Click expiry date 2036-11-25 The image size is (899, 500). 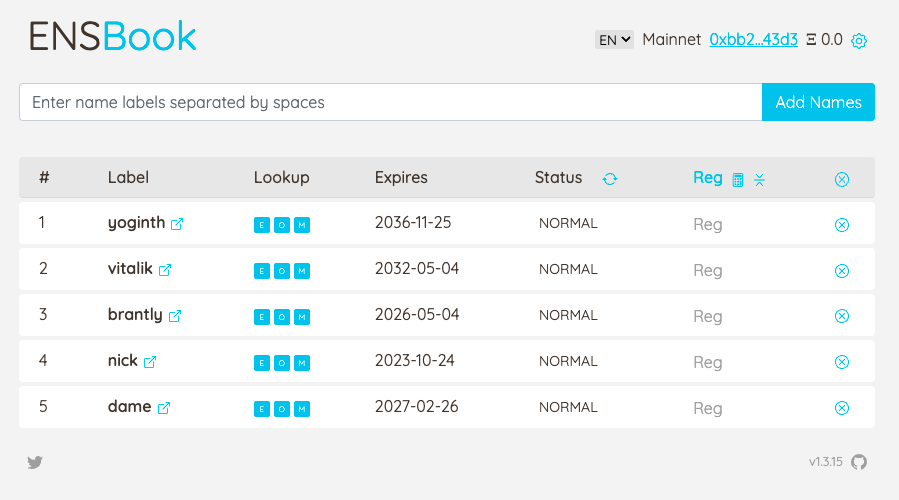click(x=413, y=222)
